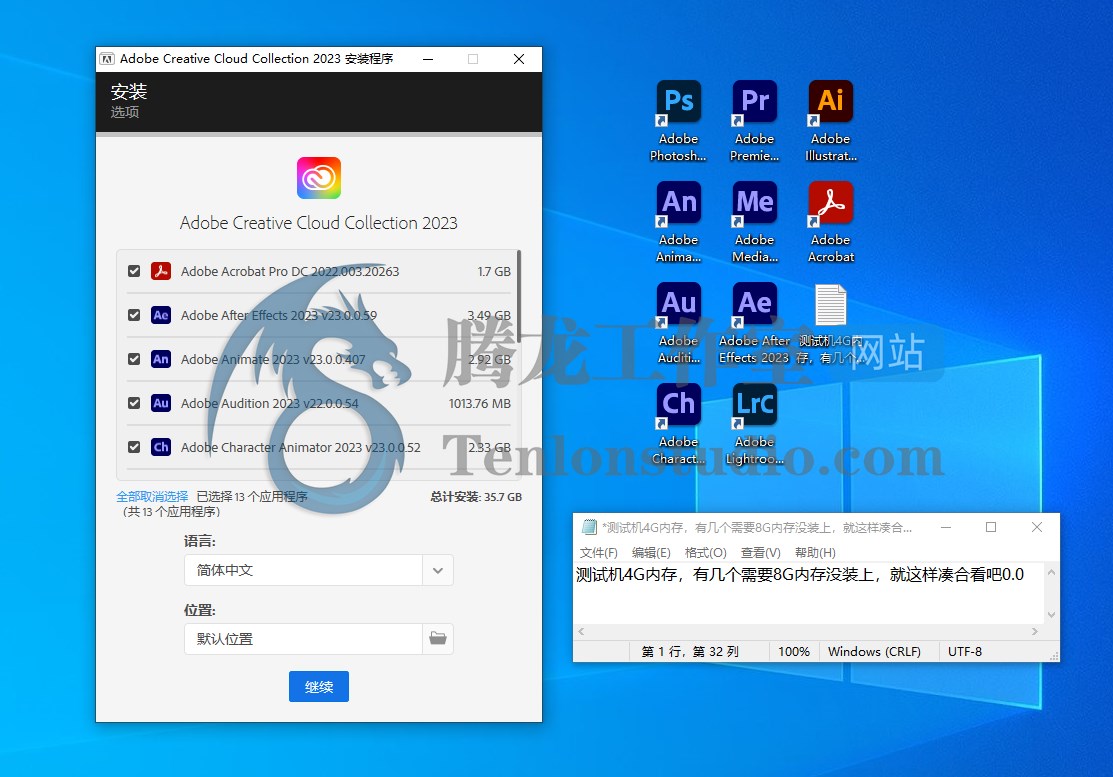Click the application list vertical scrollbar
Image resolution: width=1113 pixels, height=777 pixels.
click(519, 295)
